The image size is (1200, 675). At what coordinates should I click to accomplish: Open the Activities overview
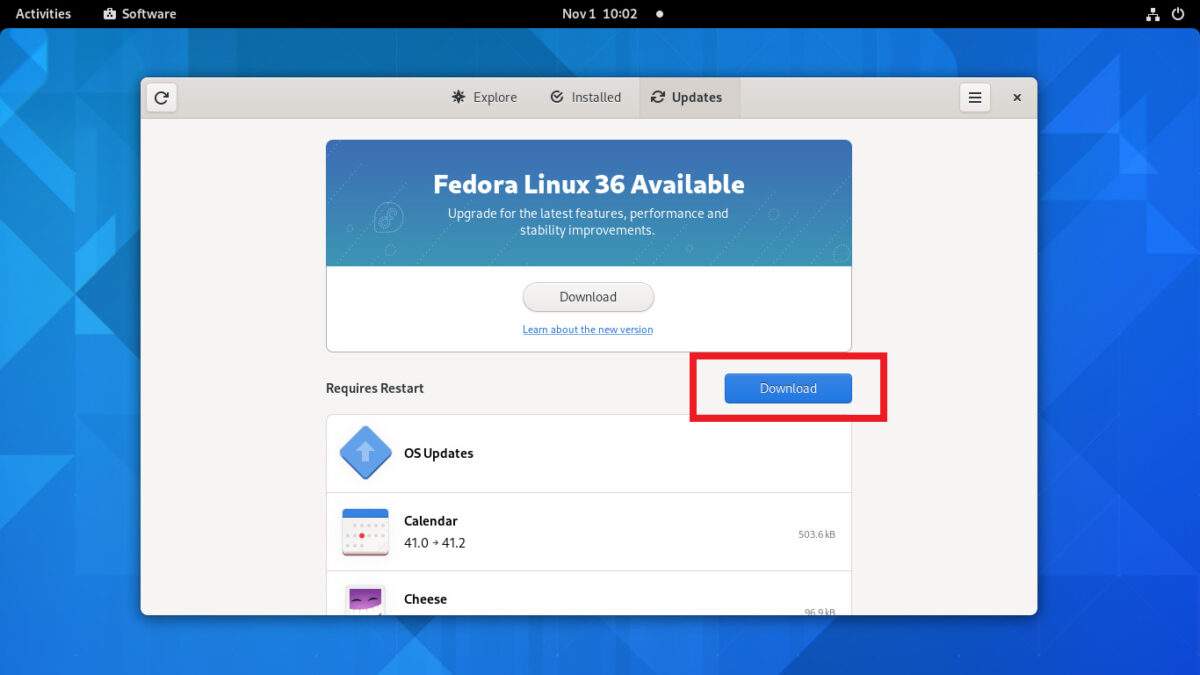[x=43, y=14]
